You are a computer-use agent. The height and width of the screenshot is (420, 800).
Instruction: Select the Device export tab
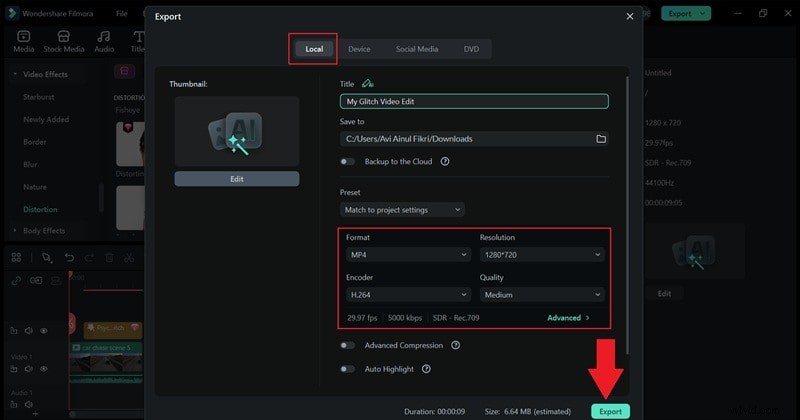click(359, 49)
